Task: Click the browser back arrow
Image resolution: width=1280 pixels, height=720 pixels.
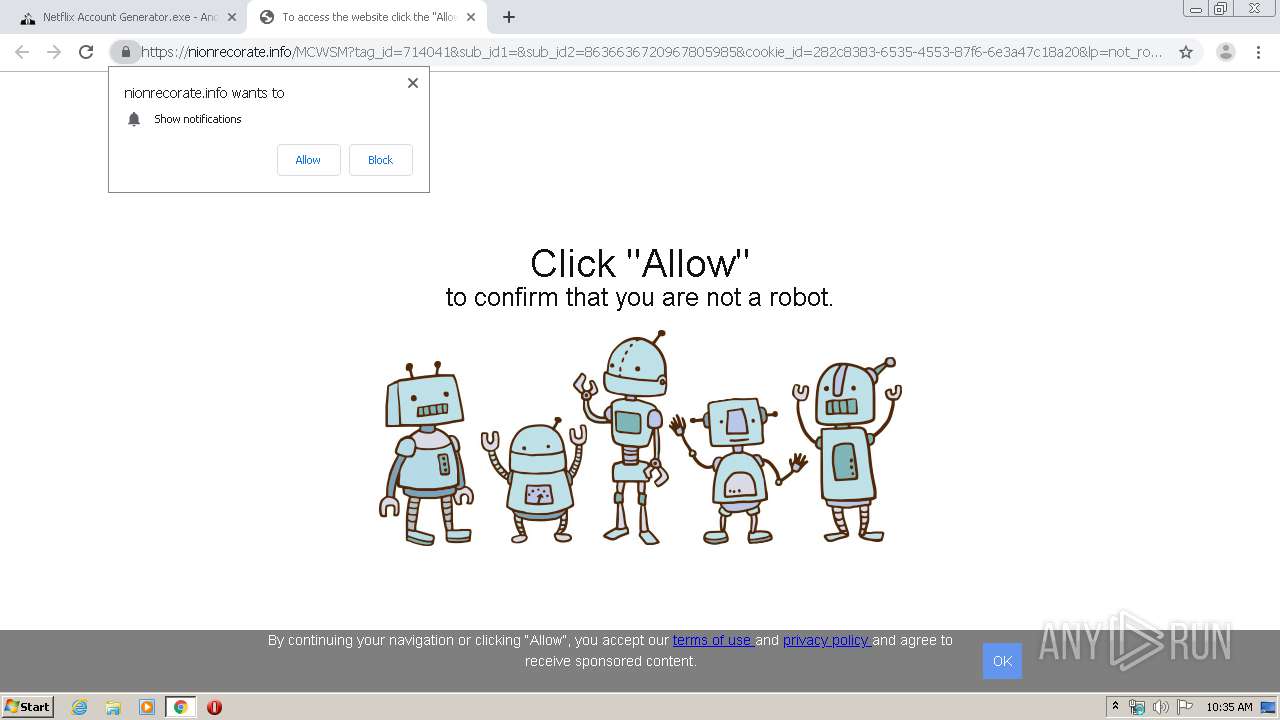Action: (x=22, y=52)
